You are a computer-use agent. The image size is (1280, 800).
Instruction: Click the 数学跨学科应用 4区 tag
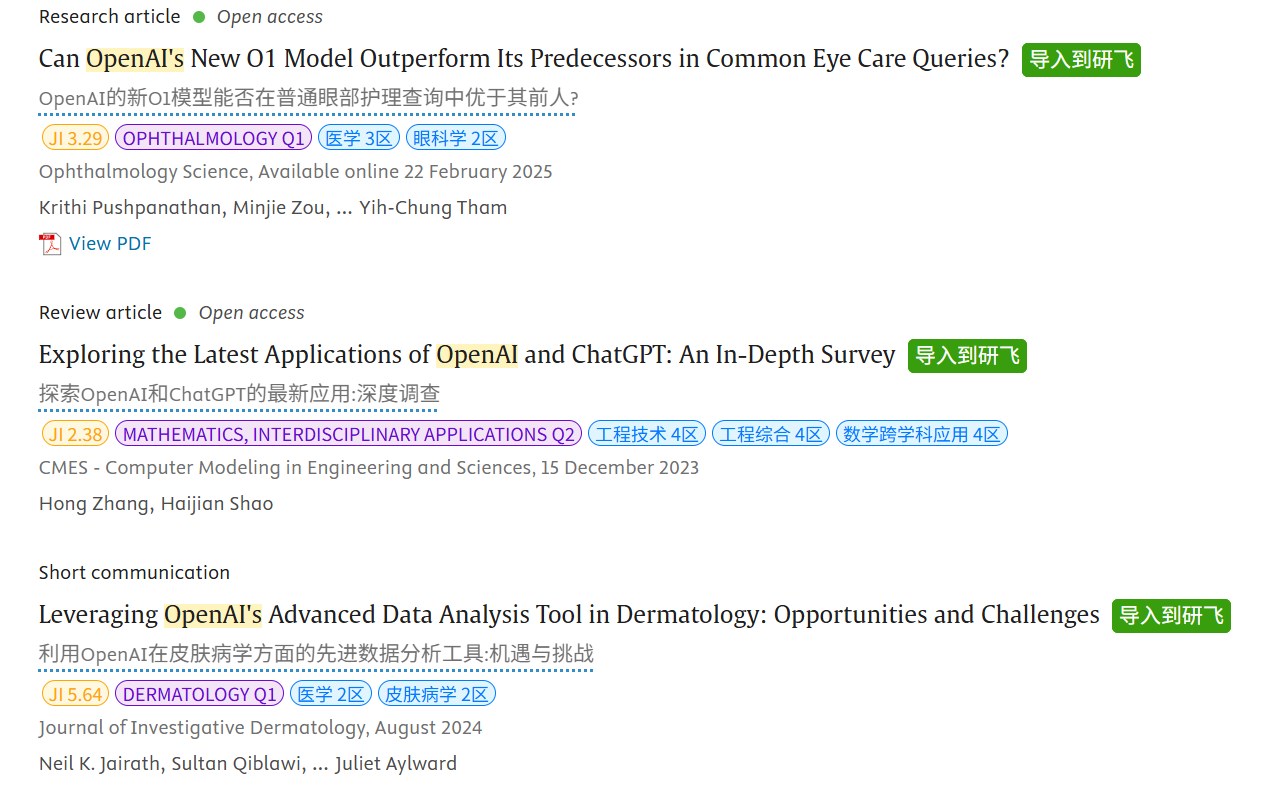click(x=921, y=434)
